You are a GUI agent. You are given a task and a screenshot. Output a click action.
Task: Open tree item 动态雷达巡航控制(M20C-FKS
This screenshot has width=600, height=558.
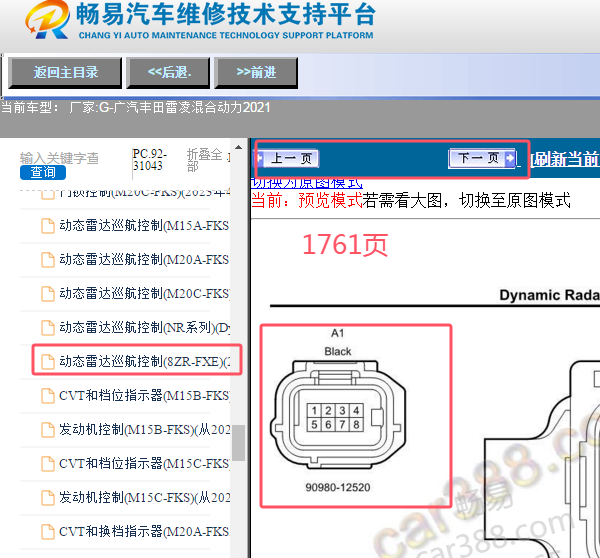(144, 294)
